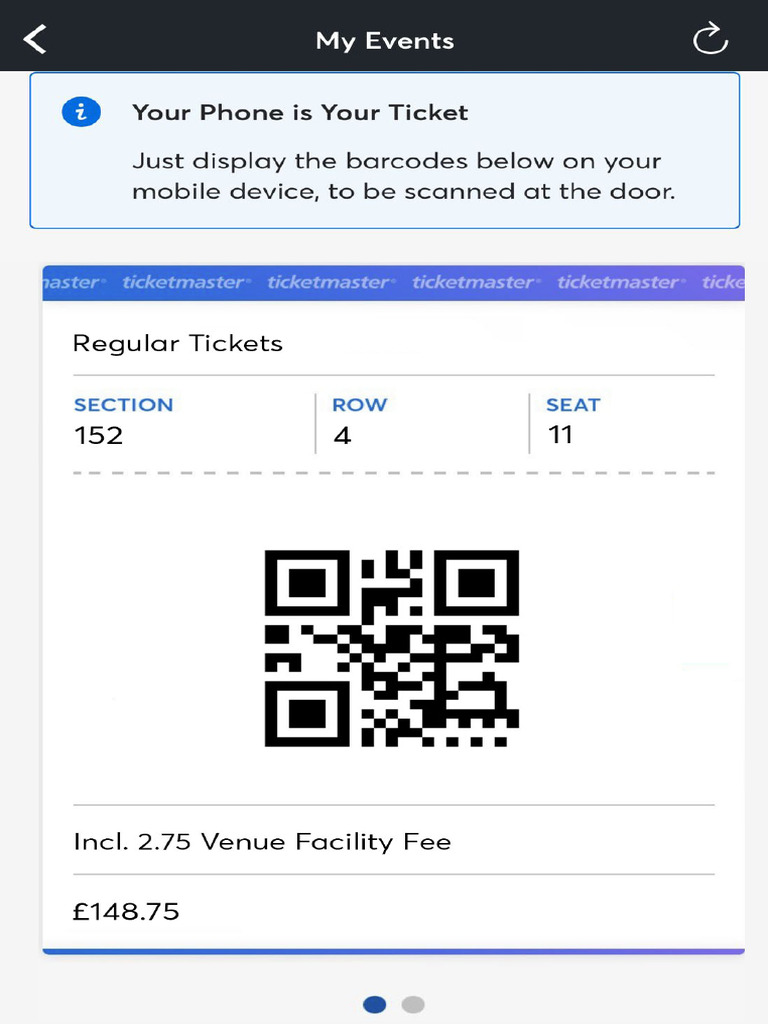Tap the ticket QR code

click(x=391, y=648)
